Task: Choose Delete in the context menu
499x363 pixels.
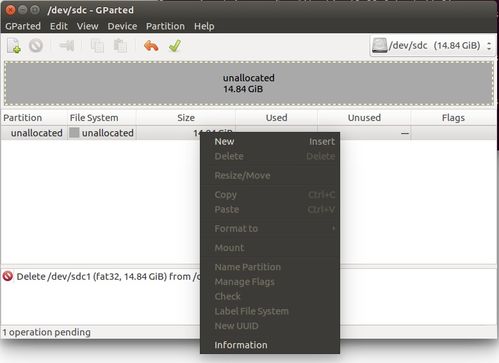Action: (270, 156)
